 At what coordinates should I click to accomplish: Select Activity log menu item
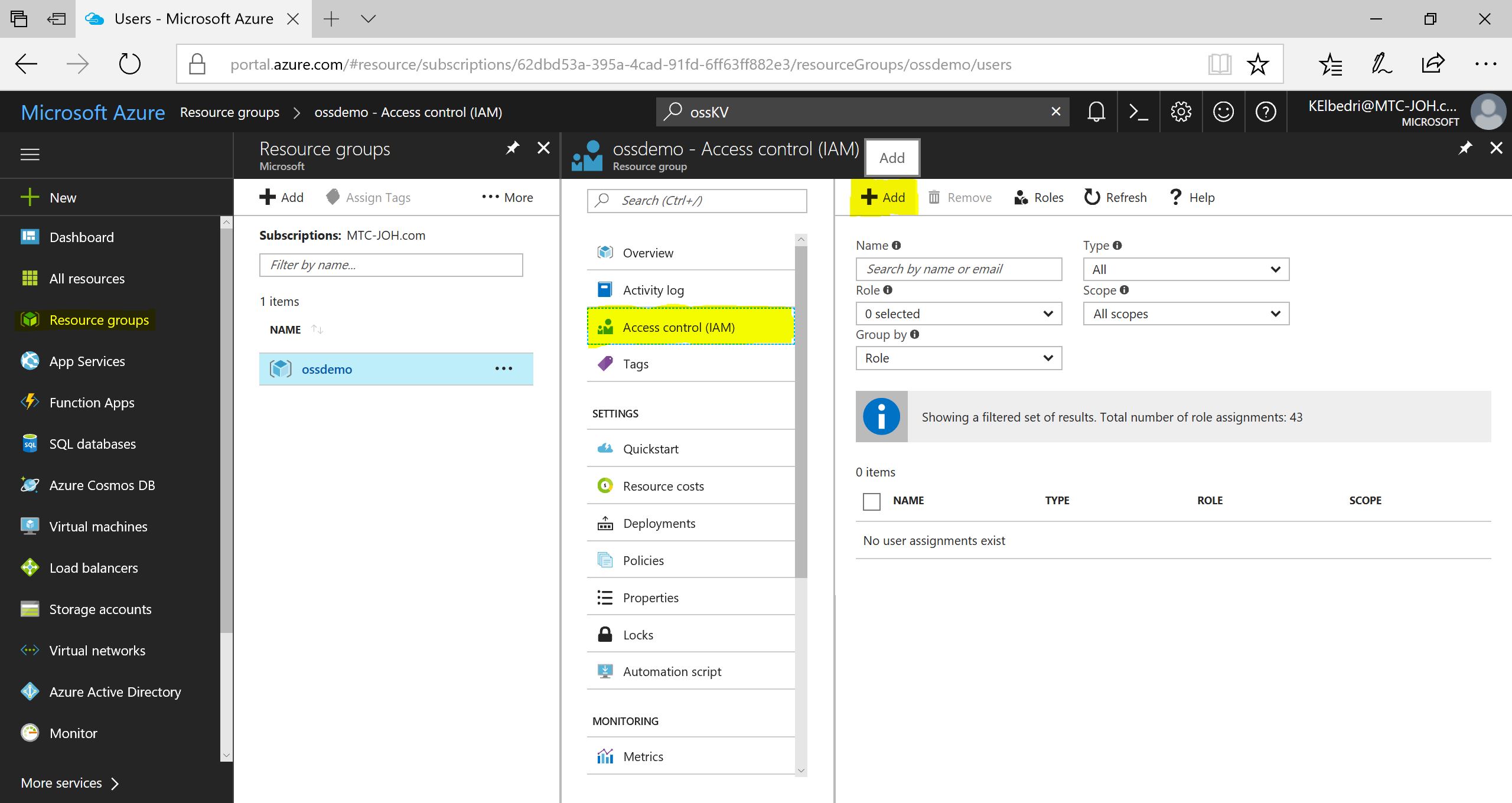coord(653,290)
